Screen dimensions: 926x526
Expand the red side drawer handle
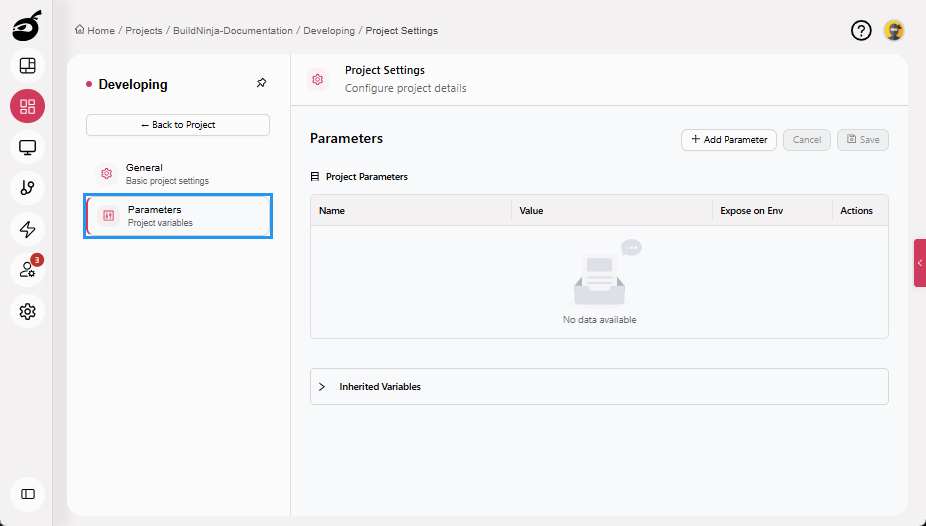[920, 263]
